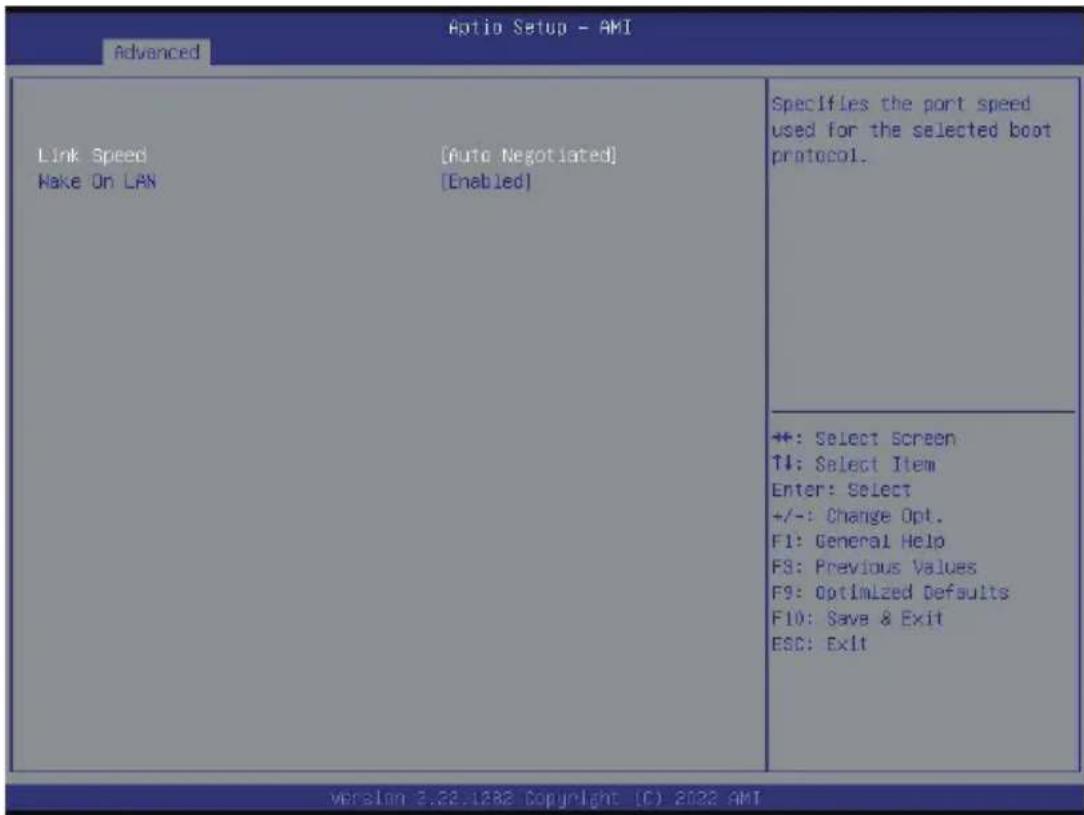This screenshot has height=815, width=1084.
Task: Click the Aptio Setup - AMI title
Action: (540, 28)
